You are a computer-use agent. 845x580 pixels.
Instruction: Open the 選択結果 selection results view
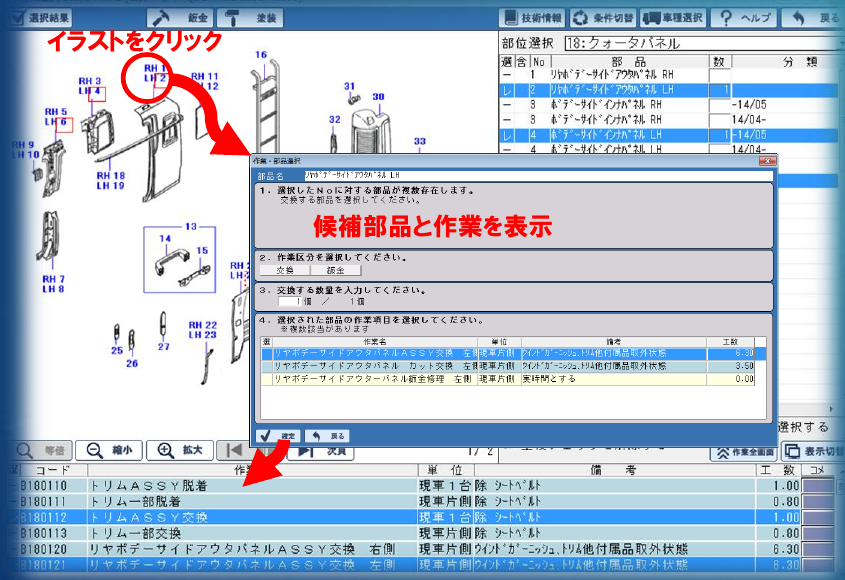pos(41,18)
